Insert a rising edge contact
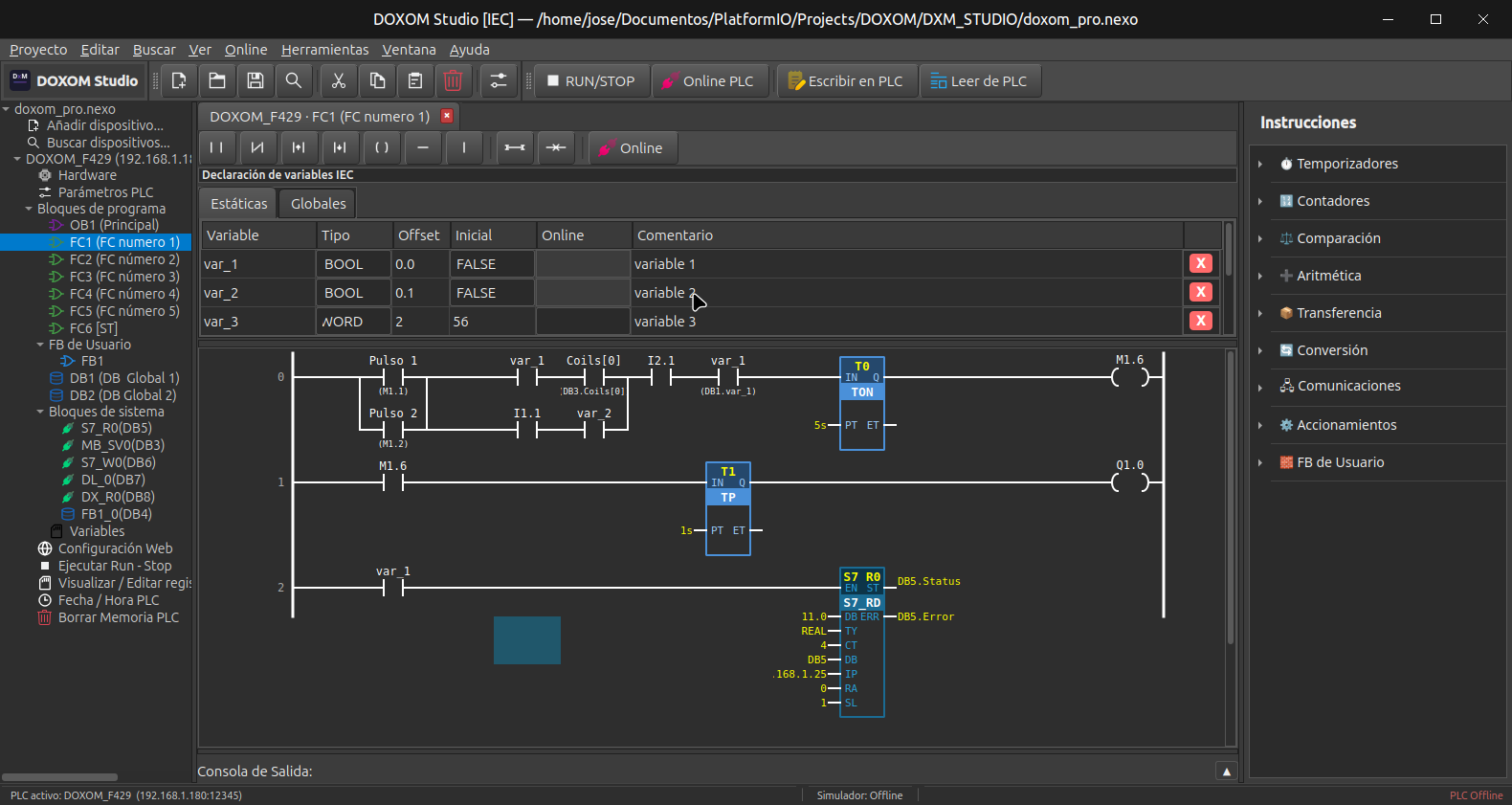This screenshot has width=1512, height=805. (299, 147)
